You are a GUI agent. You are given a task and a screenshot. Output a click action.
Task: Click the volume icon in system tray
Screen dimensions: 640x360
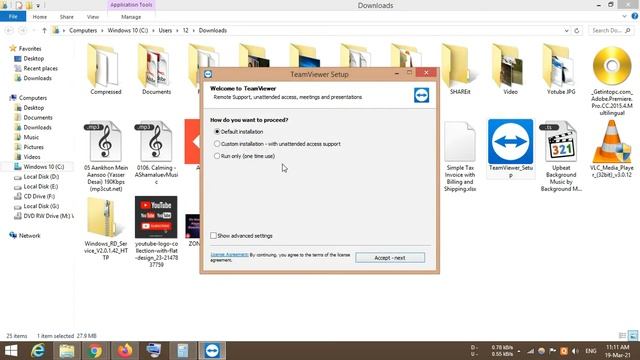[576, 351]
